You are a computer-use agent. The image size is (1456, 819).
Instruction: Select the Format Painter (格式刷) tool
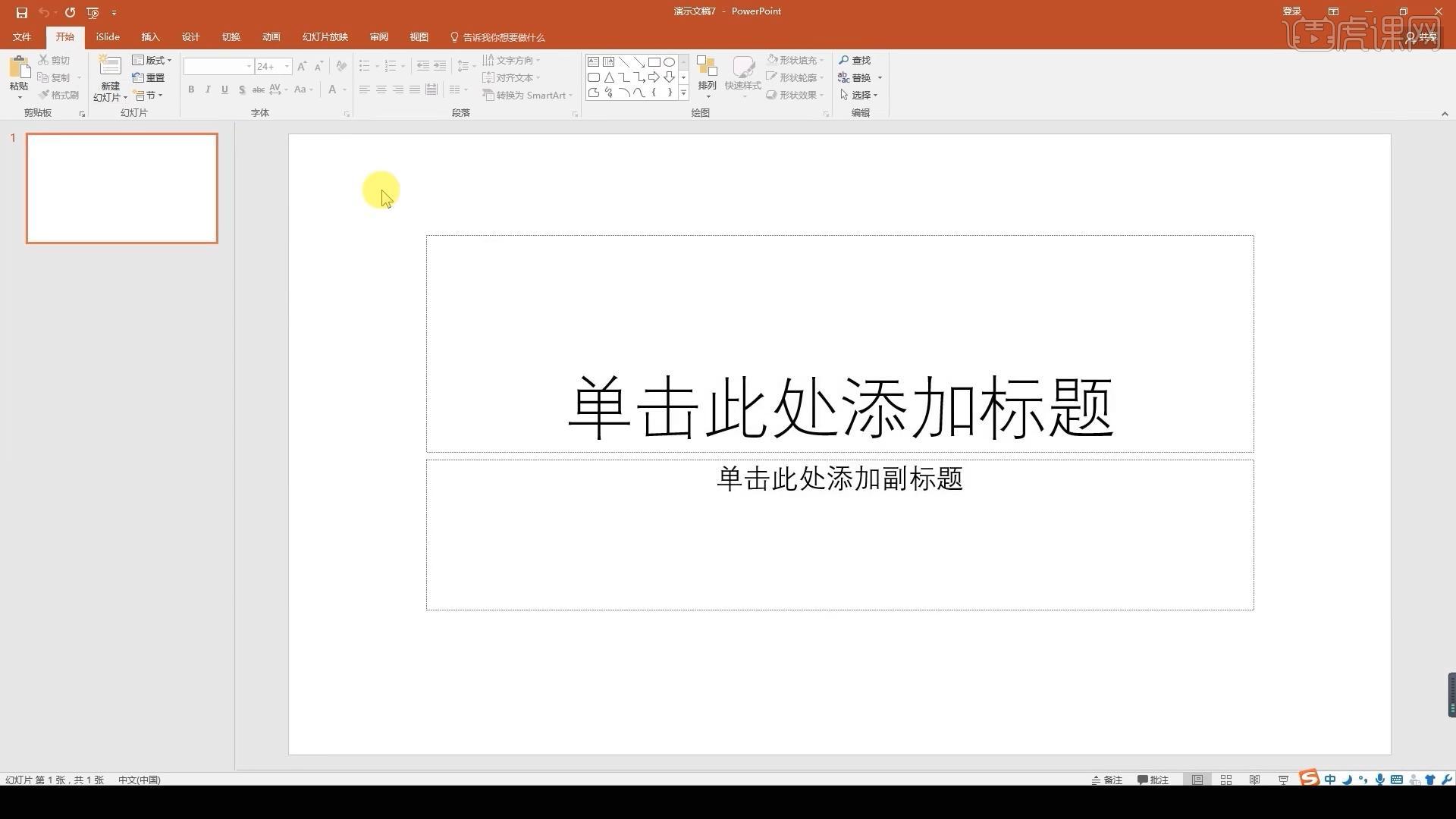pos(59,94)
